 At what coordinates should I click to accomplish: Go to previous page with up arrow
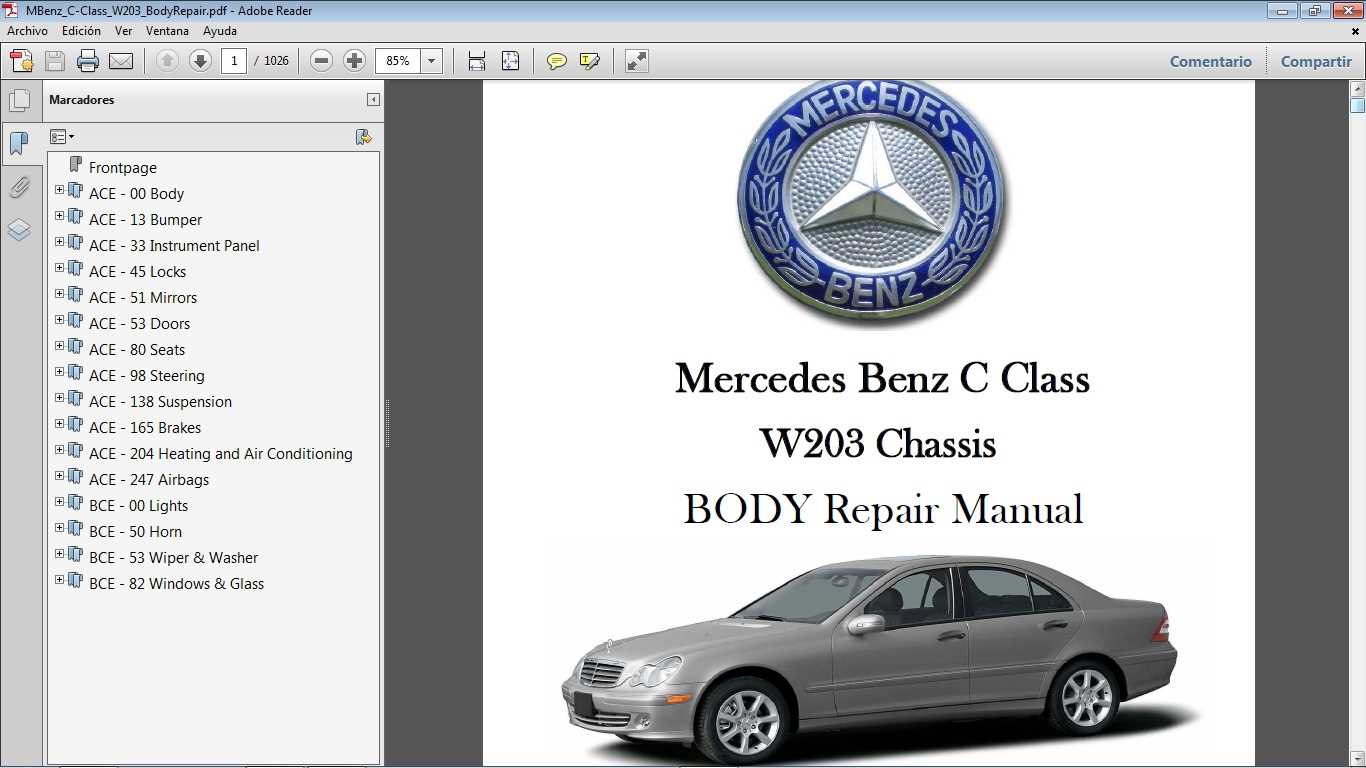click(167, 61)
